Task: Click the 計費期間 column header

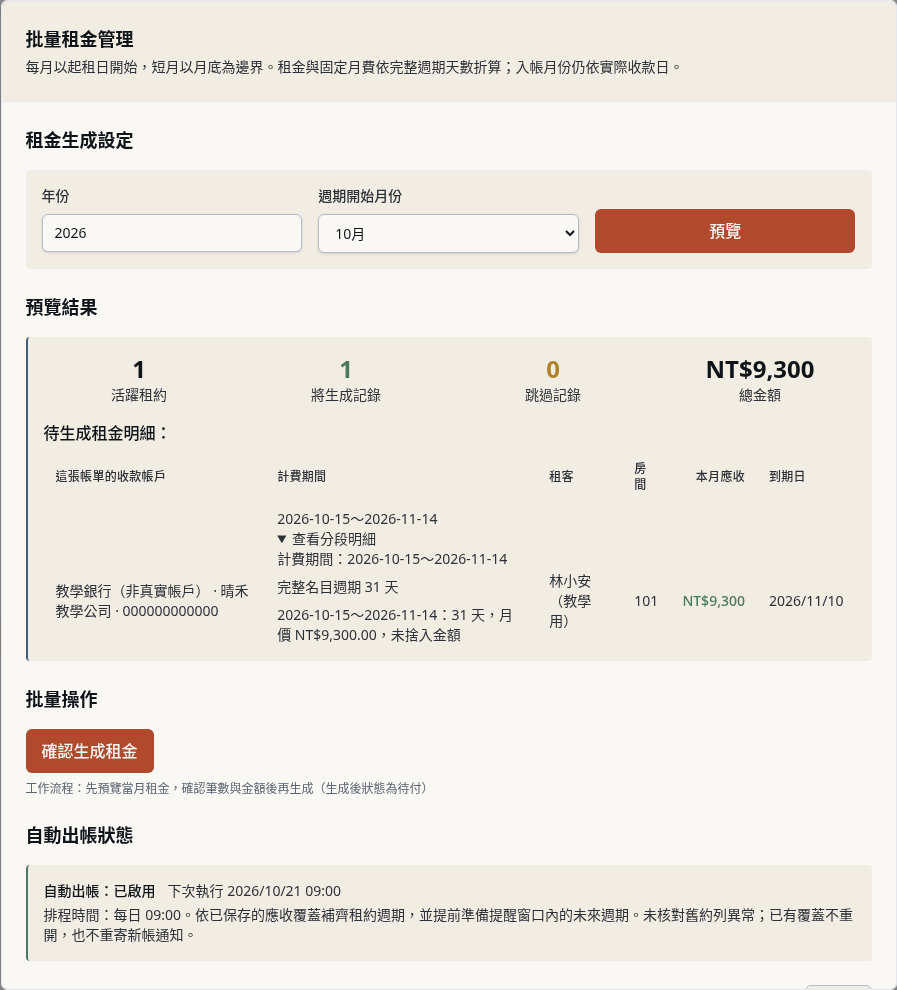Action: (302, 476)
